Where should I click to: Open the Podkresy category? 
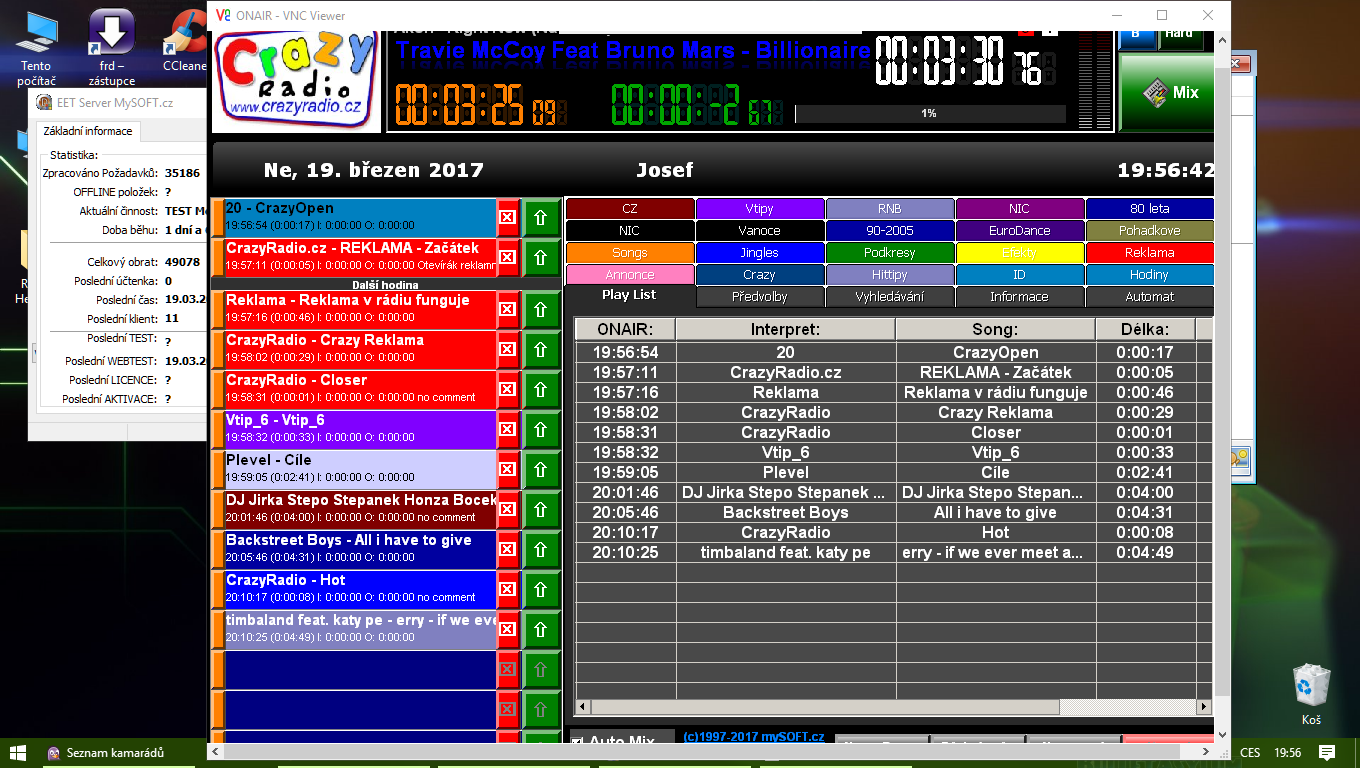(x=890, y=253)
